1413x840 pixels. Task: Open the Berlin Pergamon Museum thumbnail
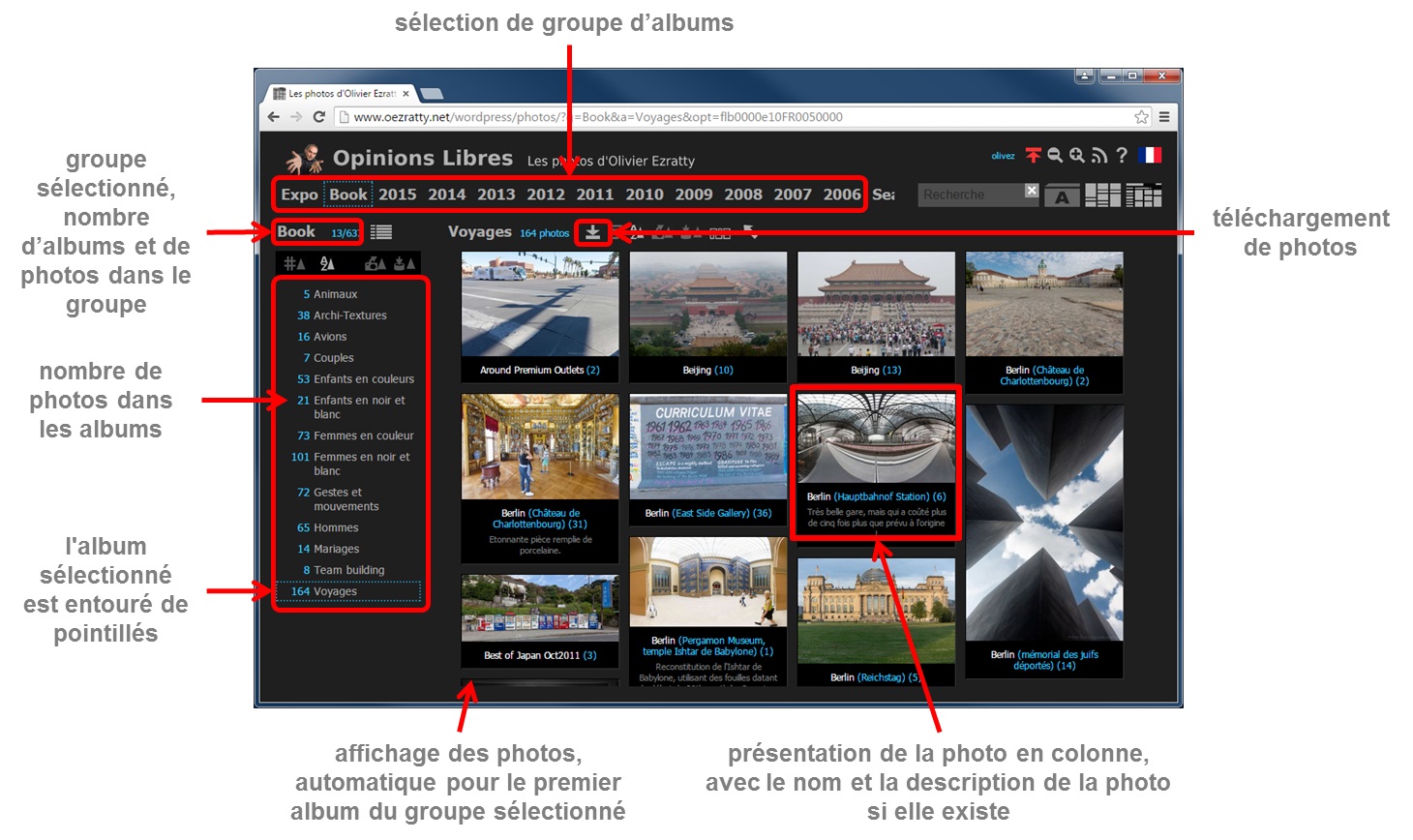(708, 582)
